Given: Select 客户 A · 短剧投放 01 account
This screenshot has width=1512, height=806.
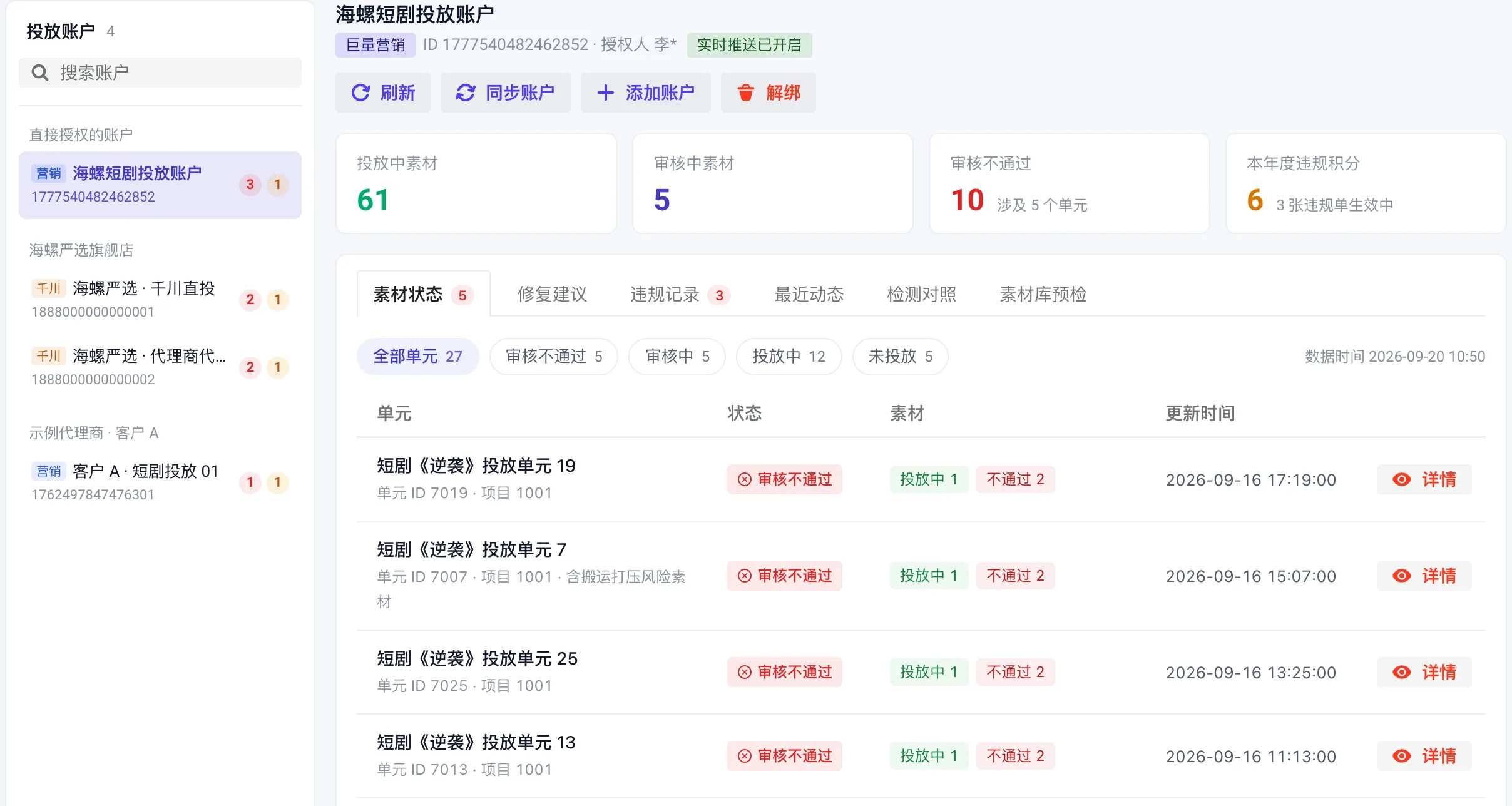Looking at the screenshot, I should pyautogui.click(x=160, y=482).
